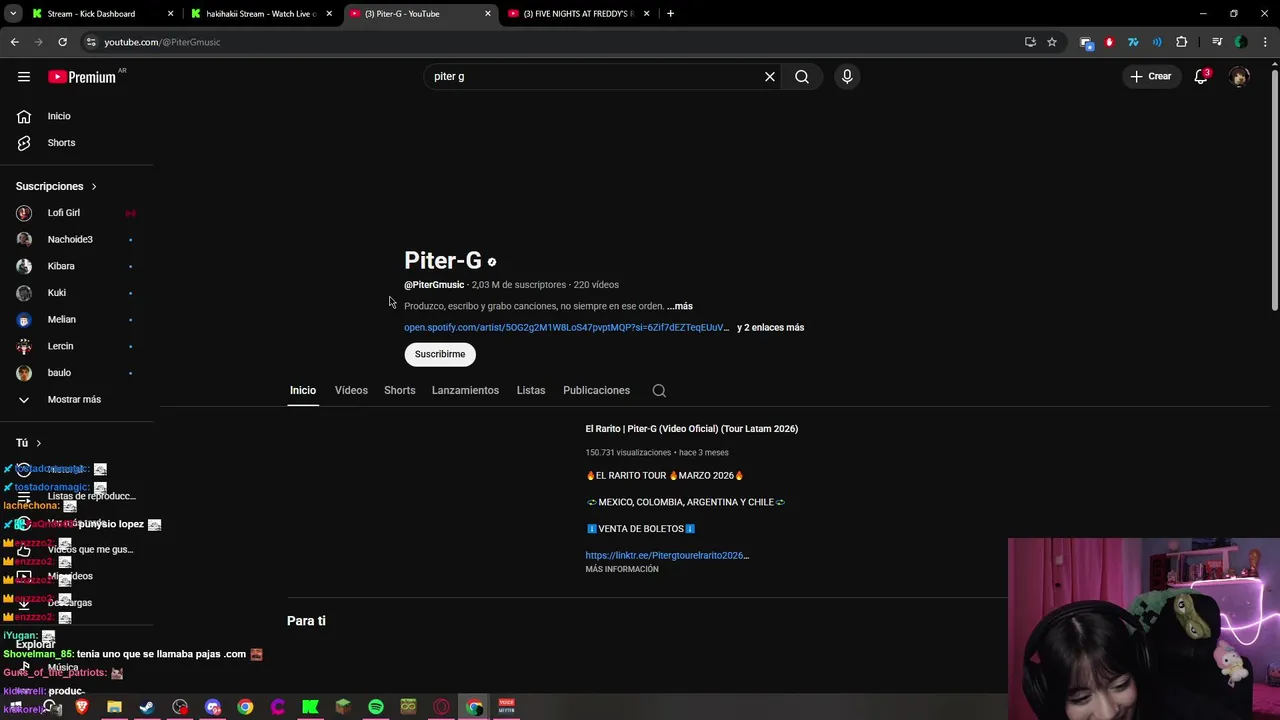Launch Brave browser from the taskbar

(82, 707)
